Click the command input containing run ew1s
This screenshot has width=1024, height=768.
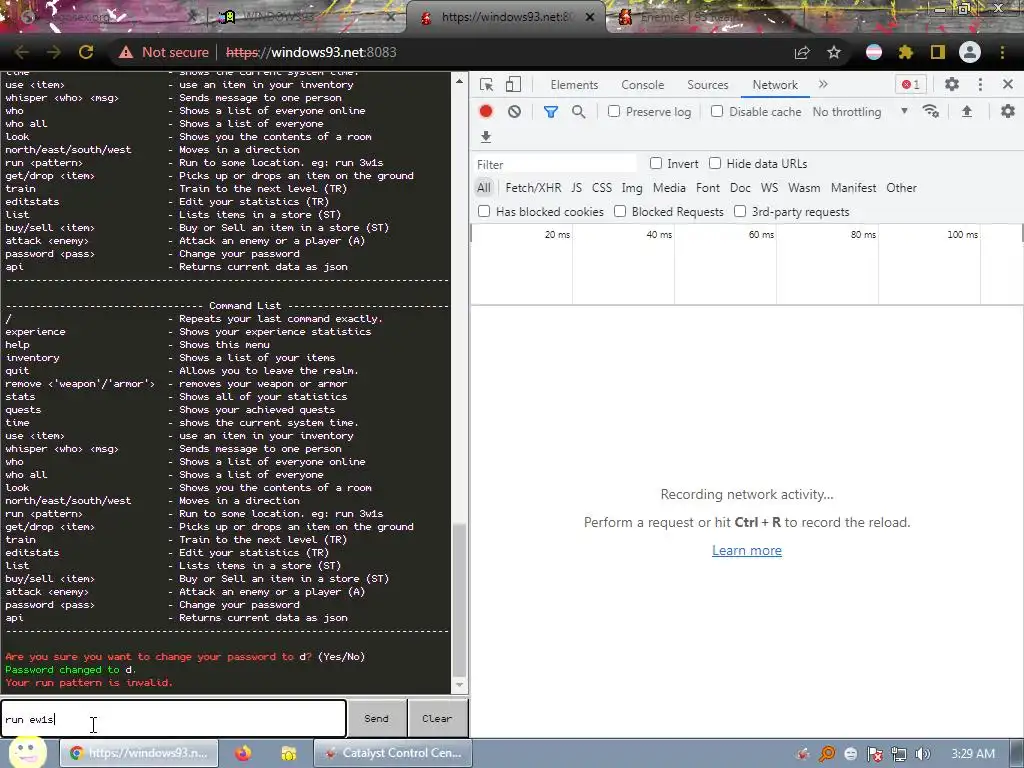pyautogui.click(x=173, y=719)
